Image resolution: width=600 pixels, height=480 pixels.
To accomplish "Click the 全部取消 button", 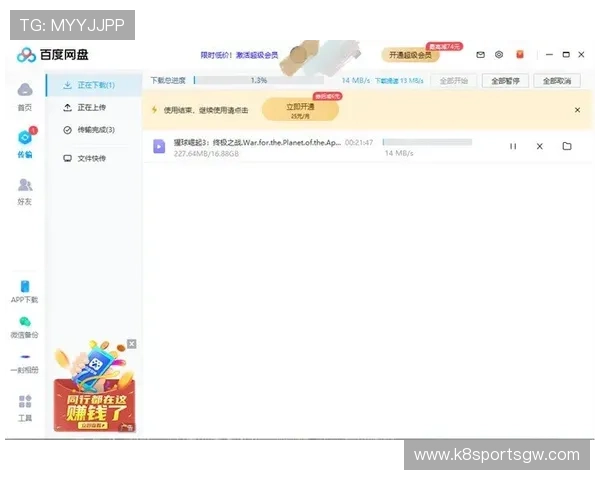I will pos(557,81).
